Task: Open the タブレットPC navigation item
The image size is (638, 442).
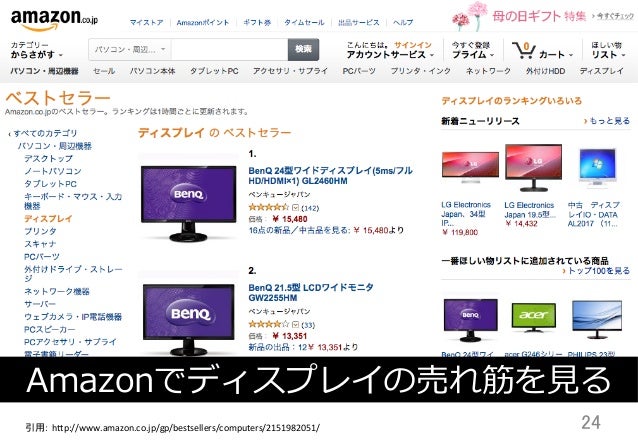Action: click(x=214, y=71)
